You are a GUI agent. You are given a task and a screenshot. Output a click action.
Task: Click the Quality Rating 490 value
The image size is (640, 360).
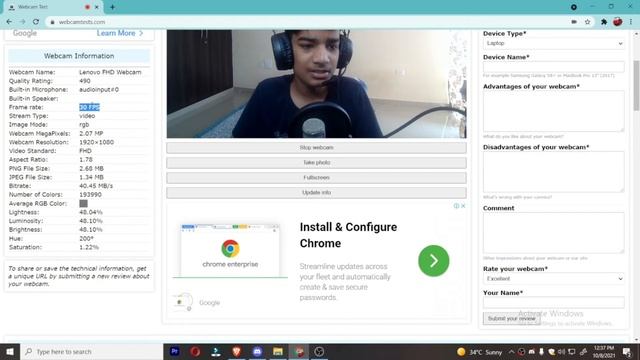[x=84, y=81]
